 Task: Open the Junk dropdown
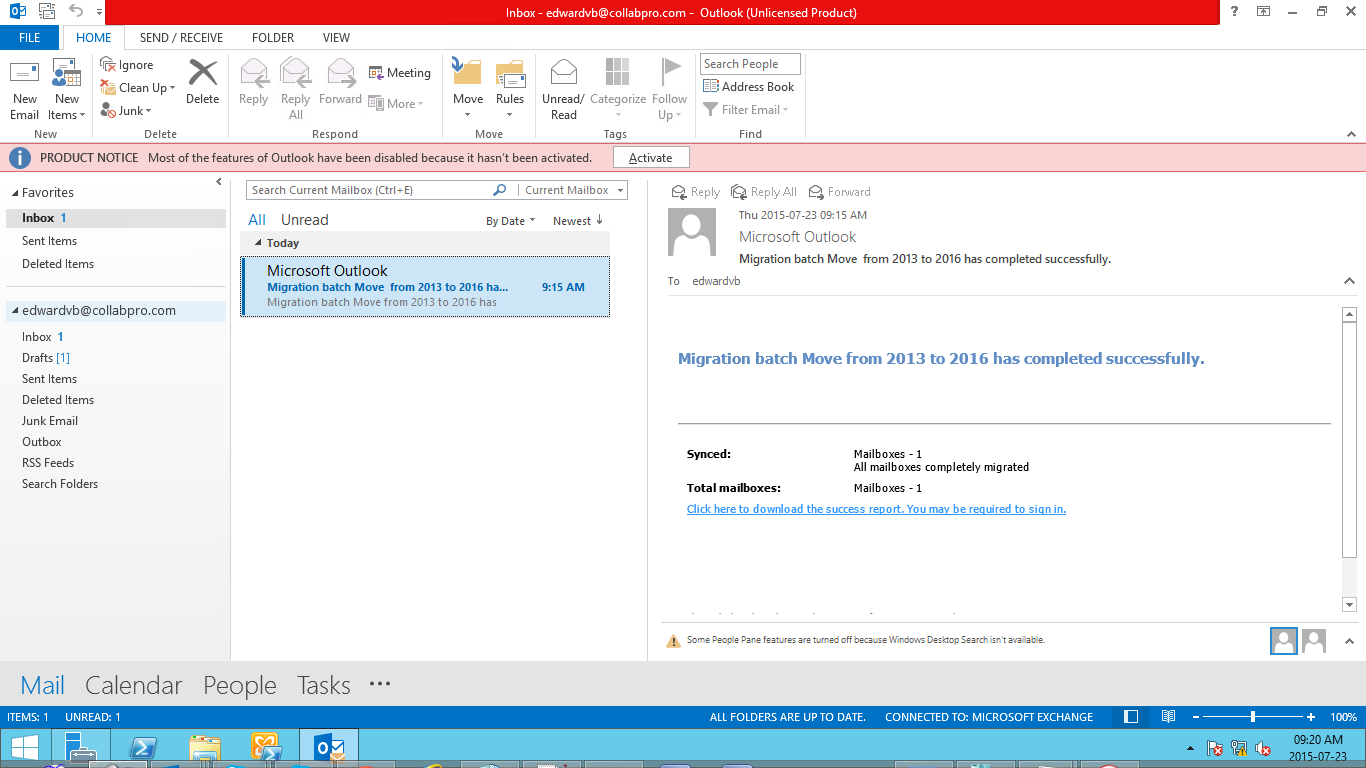click(x=126, y=111)
